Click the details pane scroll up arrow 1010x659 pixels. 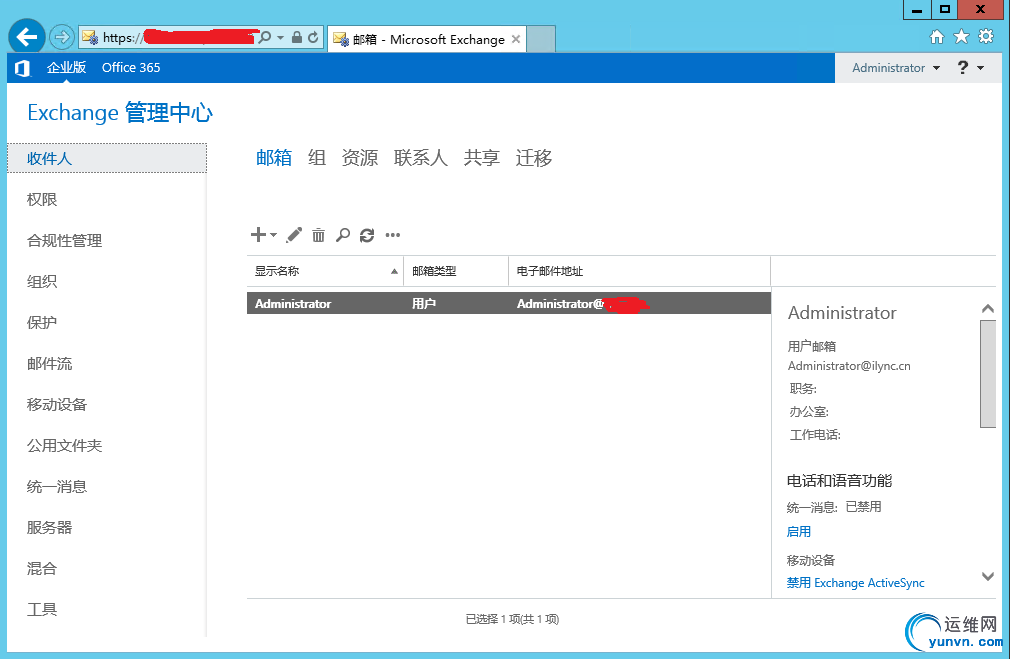pyautogui.click(x=987, y=309)
